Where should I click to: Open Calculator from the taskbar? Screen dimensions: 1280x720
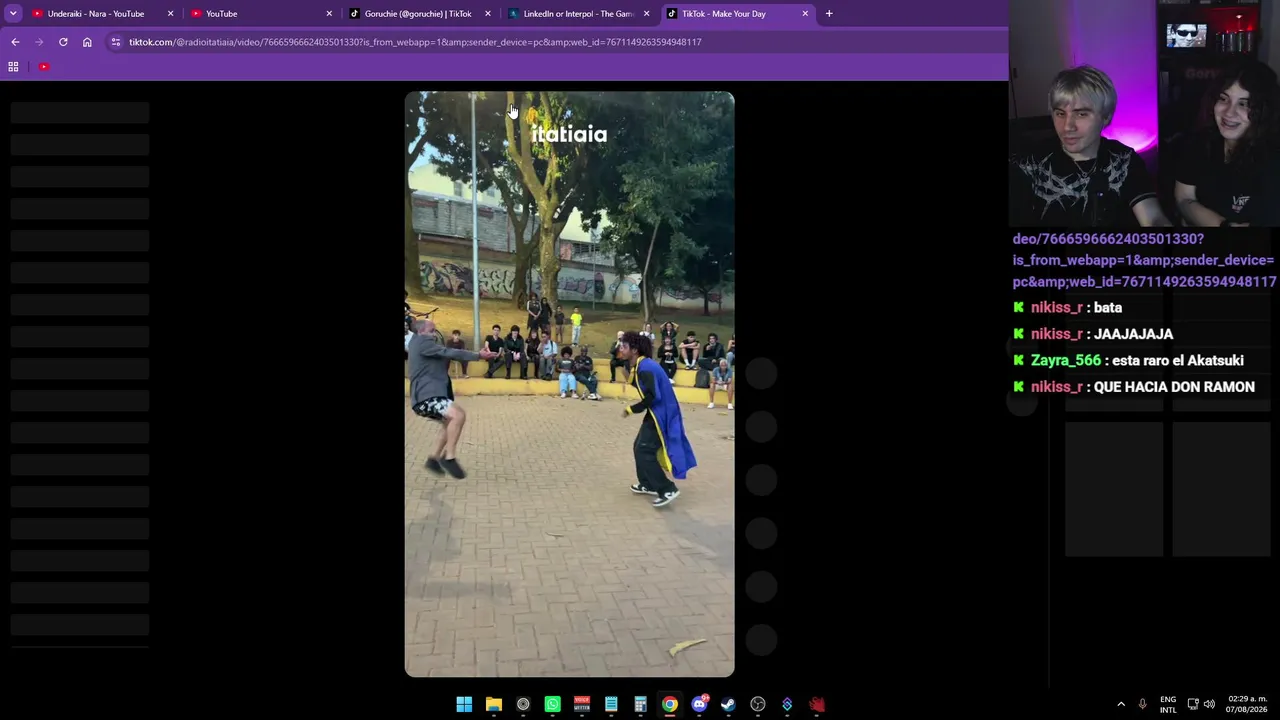[x=640, y=705]
